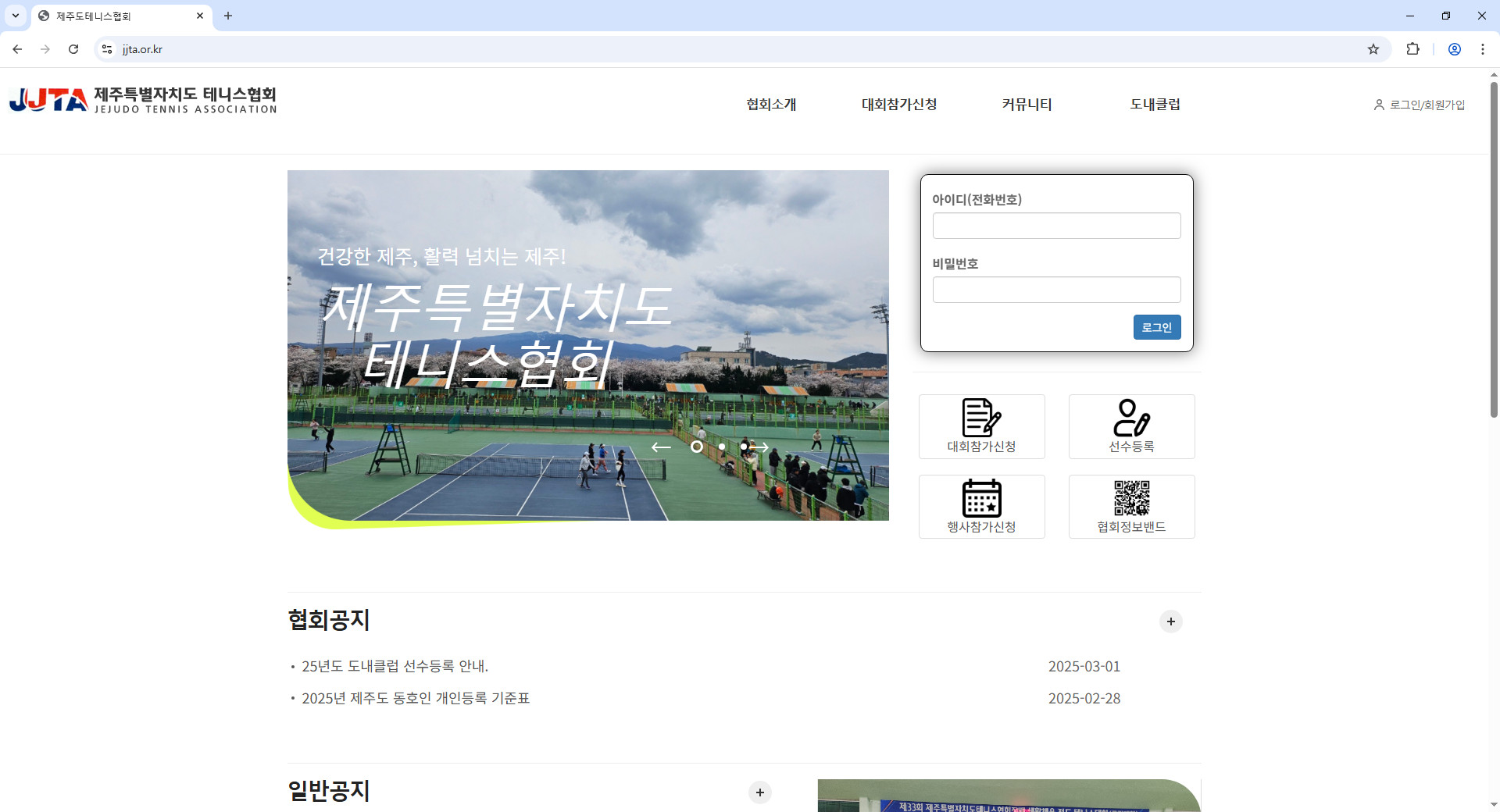Click the JJTA association logo
Screen dimensions: 1500x812
pyautogui.click(x=143, y=101)
